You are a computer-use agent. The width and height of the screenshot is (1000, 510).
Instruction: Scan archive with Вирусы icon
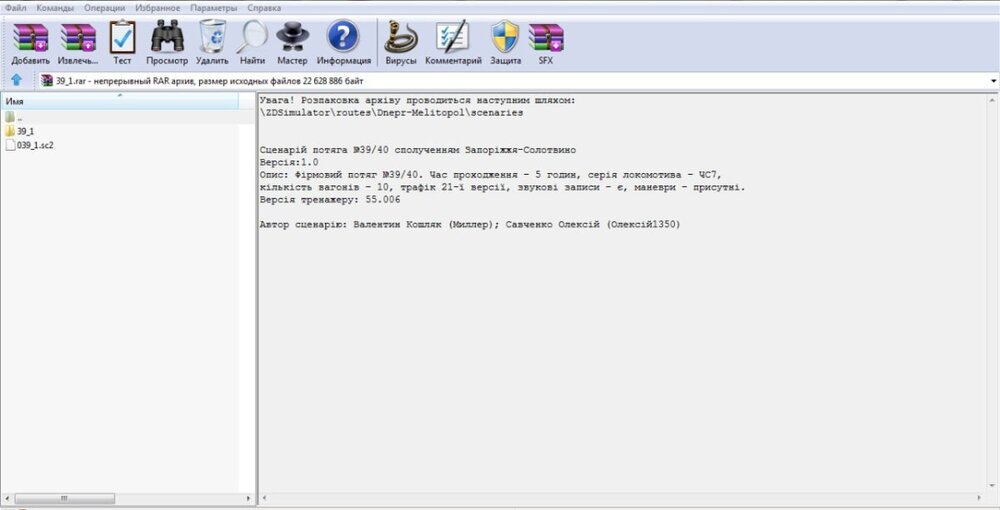tap(400, 42)
